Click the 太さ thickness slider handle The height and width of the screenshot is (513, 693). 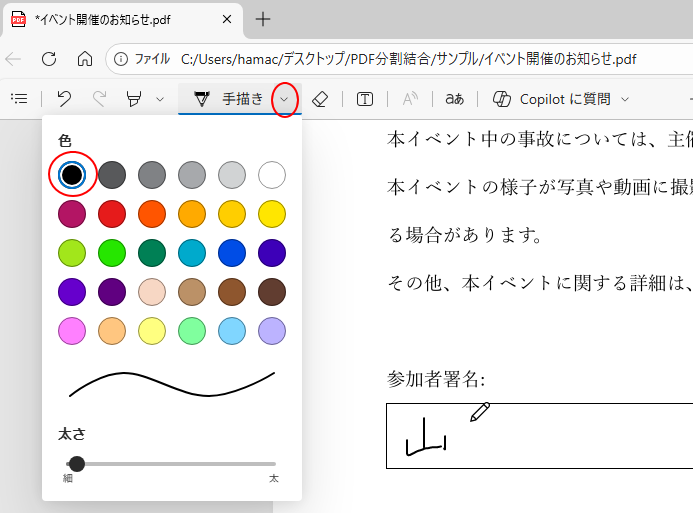[77, 464]
